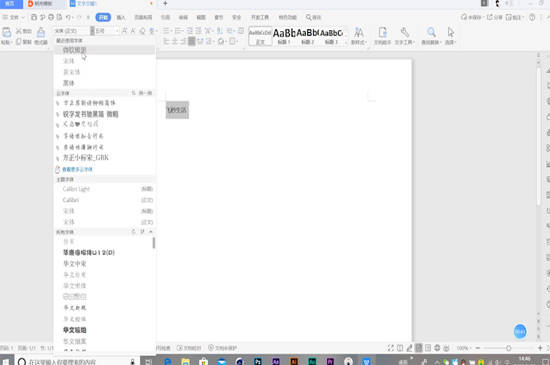Collapse the system fonts section arrow
Screen dimensions: 550x365
151,231
